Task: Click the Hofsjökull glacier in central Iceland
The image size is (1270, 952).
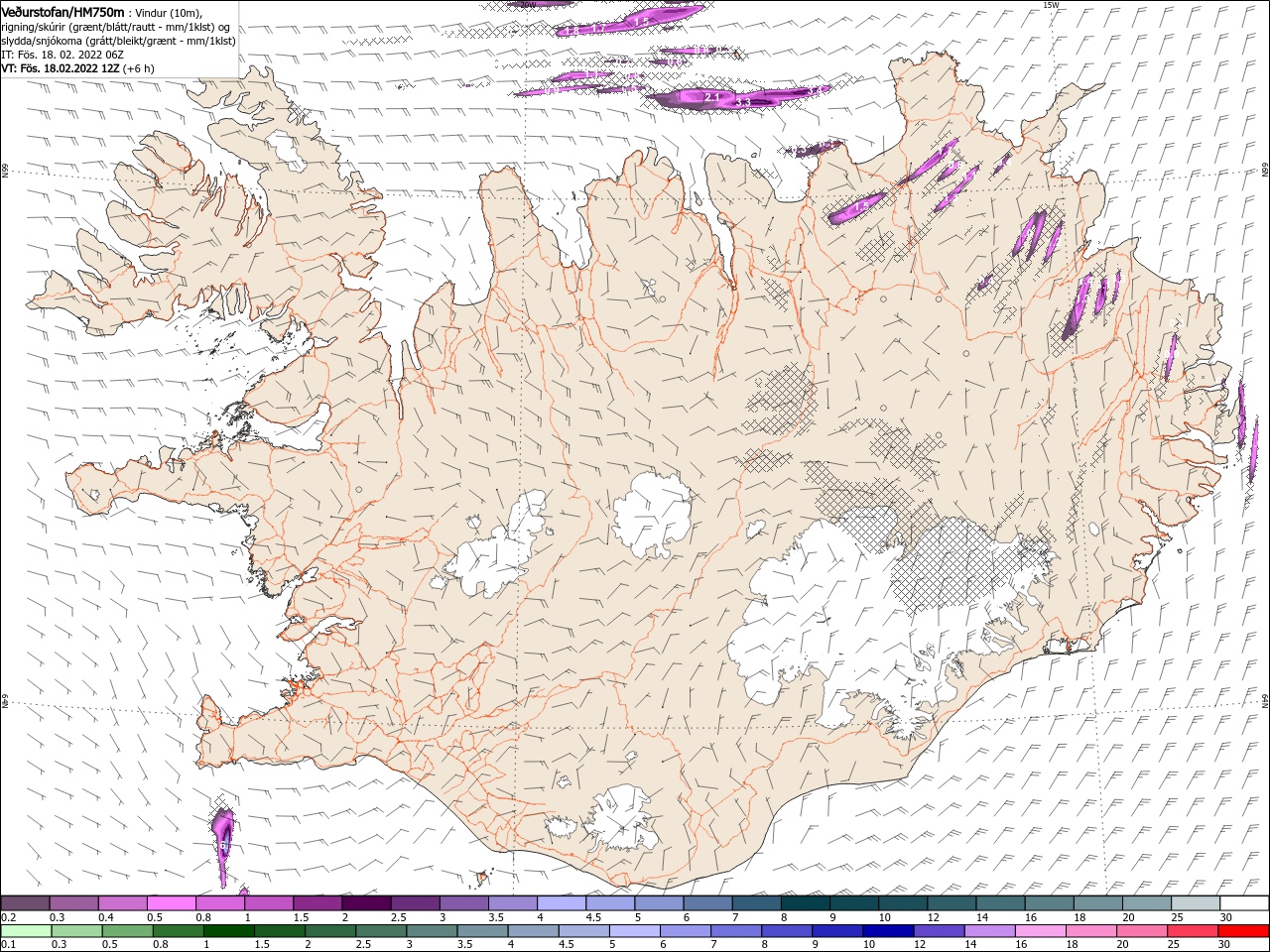Action: (653, 514)
